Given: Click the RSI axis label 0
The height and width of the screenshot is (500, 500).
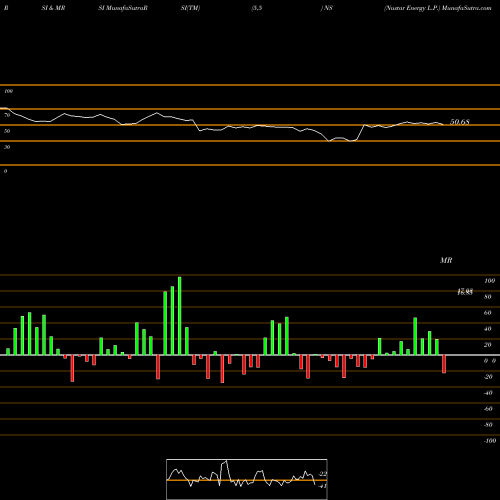Looking at the screenshot, I should point(5,171).
